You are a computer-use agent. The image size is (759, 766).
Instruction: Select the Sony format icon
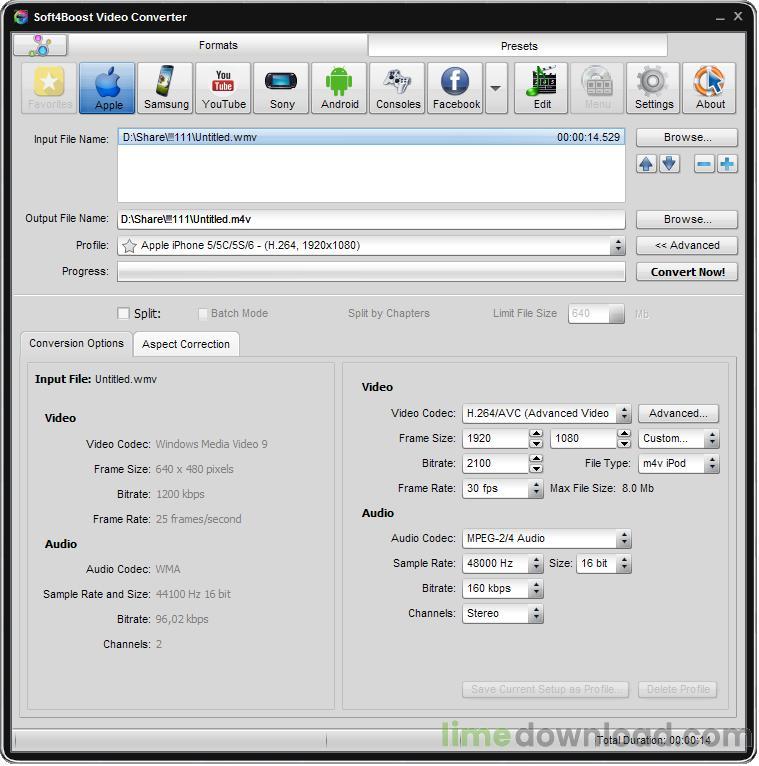coord(282,88)
